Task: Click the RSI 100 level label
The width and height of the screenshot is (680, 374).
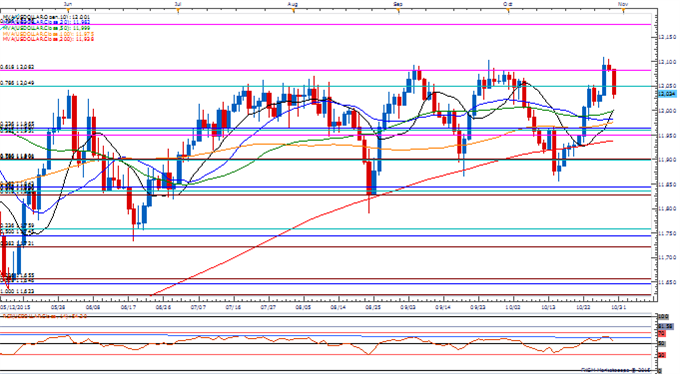Action: tap(663, 317)
